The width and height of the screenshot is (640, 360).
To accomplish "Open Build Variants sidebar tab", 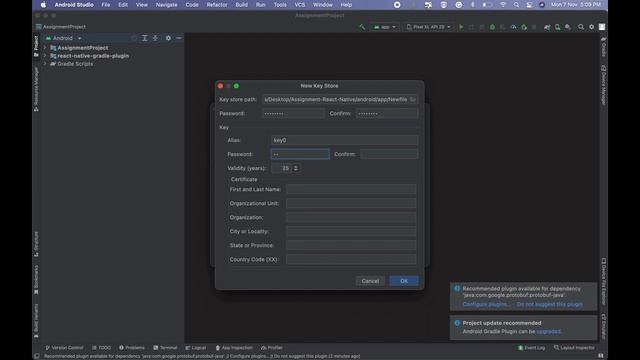I will click(x=36, y=320).
